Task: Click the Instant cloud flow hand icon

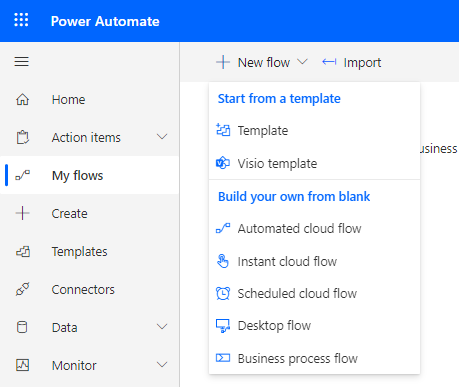Action: [x=223, y=261]
